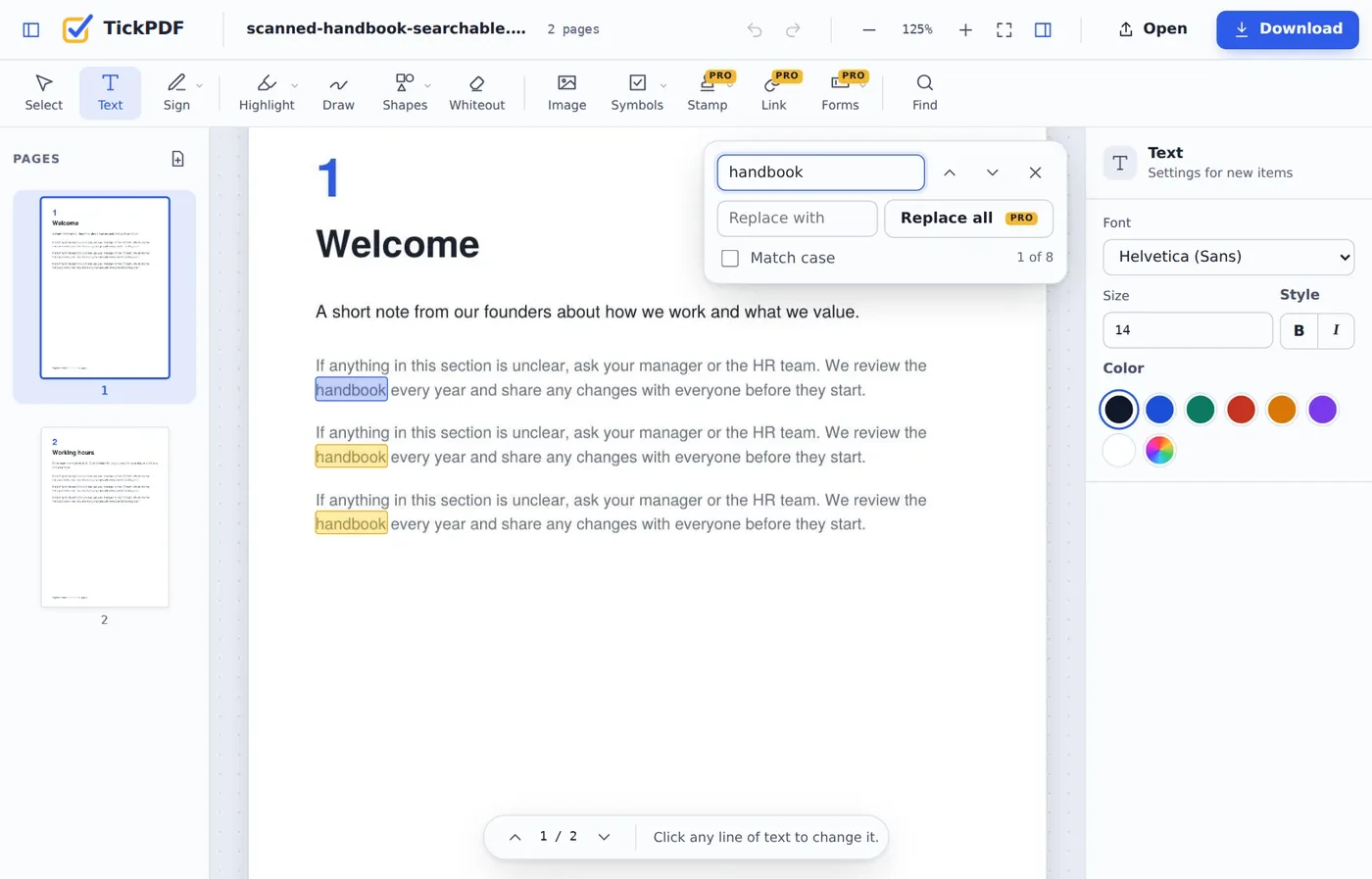Image resolution: width=1372 pixels, height=879 pixels.
Task: Pick the blue color swatch
Action: click(x=1159, y=410)
